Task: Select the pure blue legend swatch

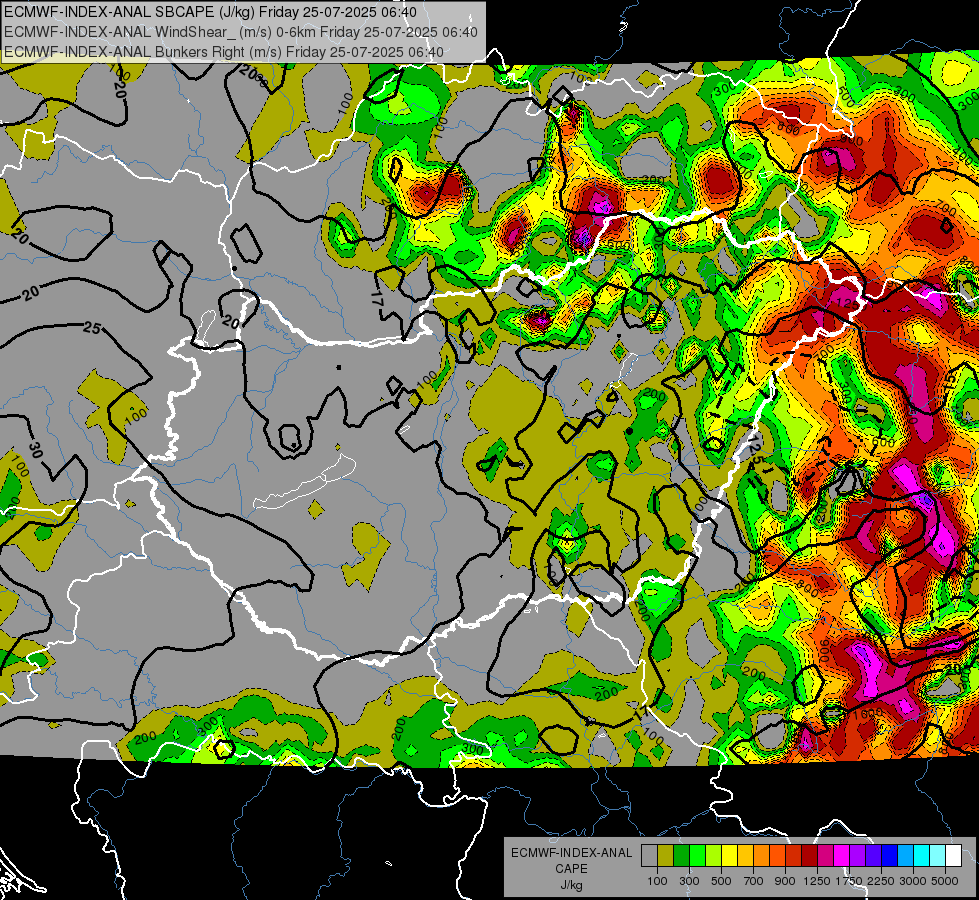Action: [x=890, y=856]
